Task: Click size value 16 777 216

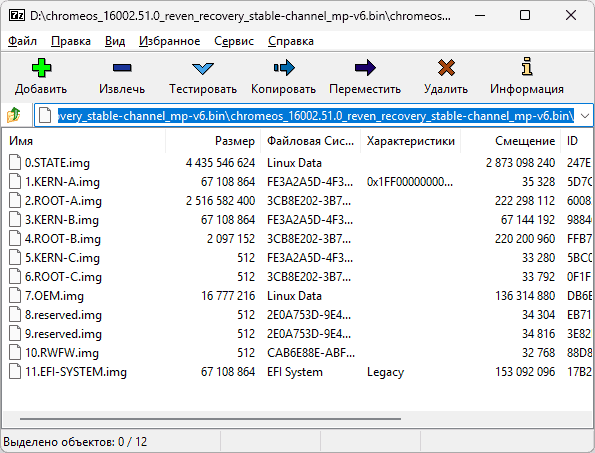Action: tap(228, 296)
